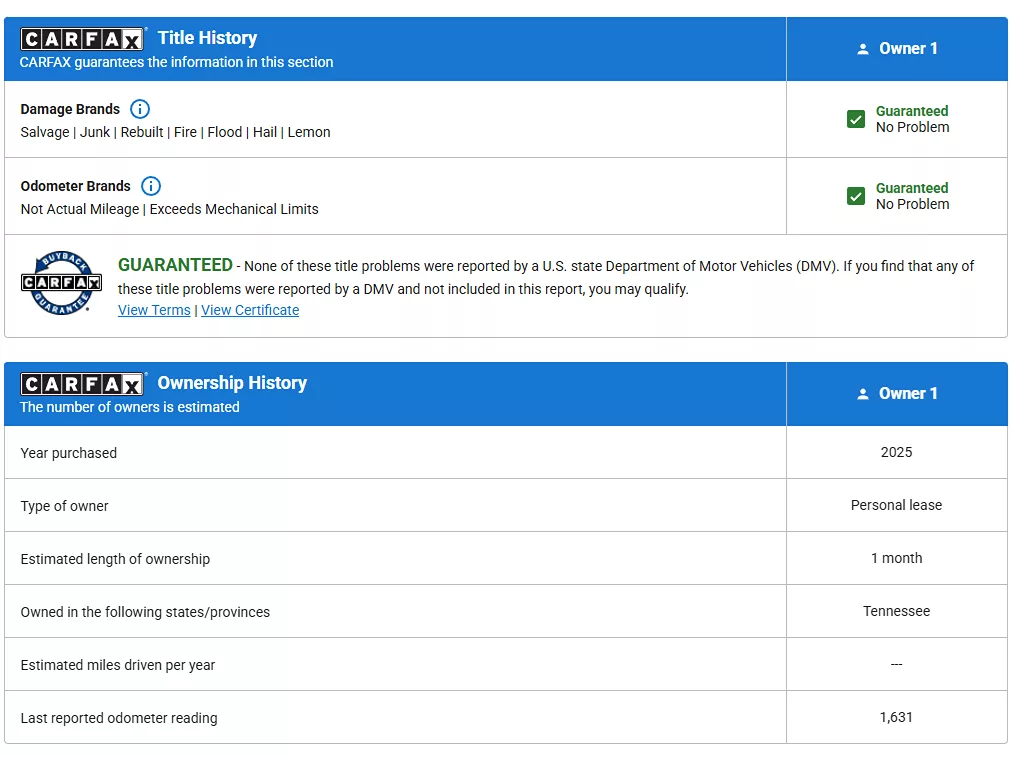Click the Tennessee state value
1033x757 pixels.
896,611
